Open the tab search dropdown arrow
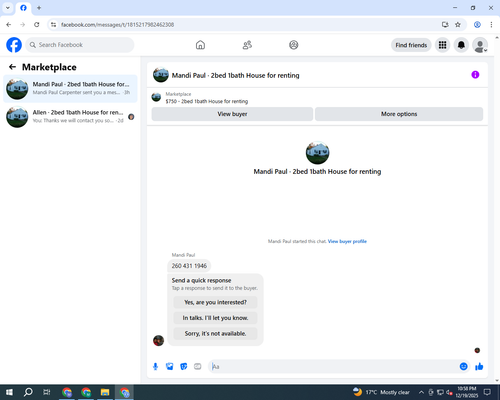Screen dimensions: 500x400 [x=8, y=8]
